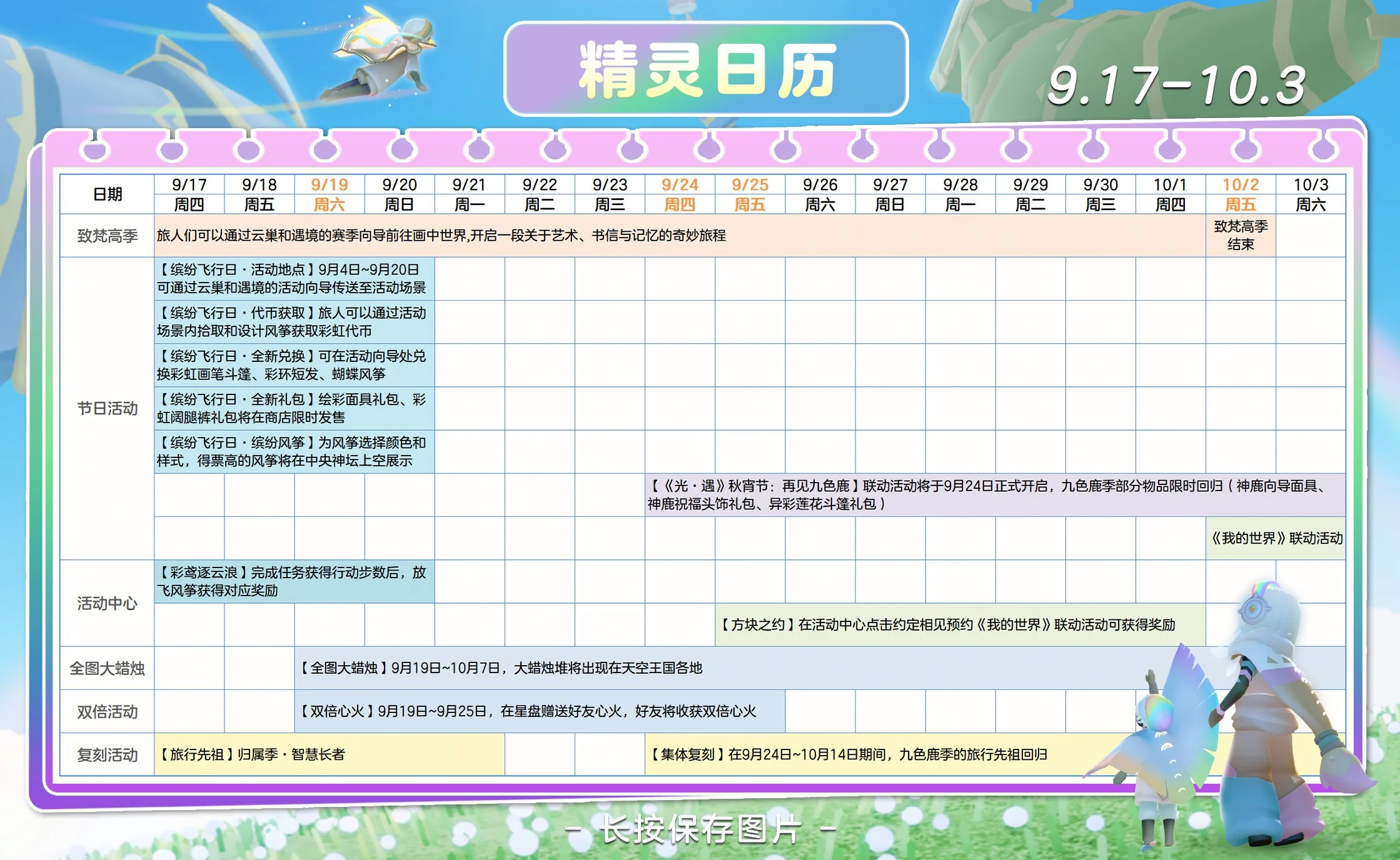Click the 全图大蜡烛 9月19日~10月7日 entry
This screenshot has width=1400, height=860.
820,668
